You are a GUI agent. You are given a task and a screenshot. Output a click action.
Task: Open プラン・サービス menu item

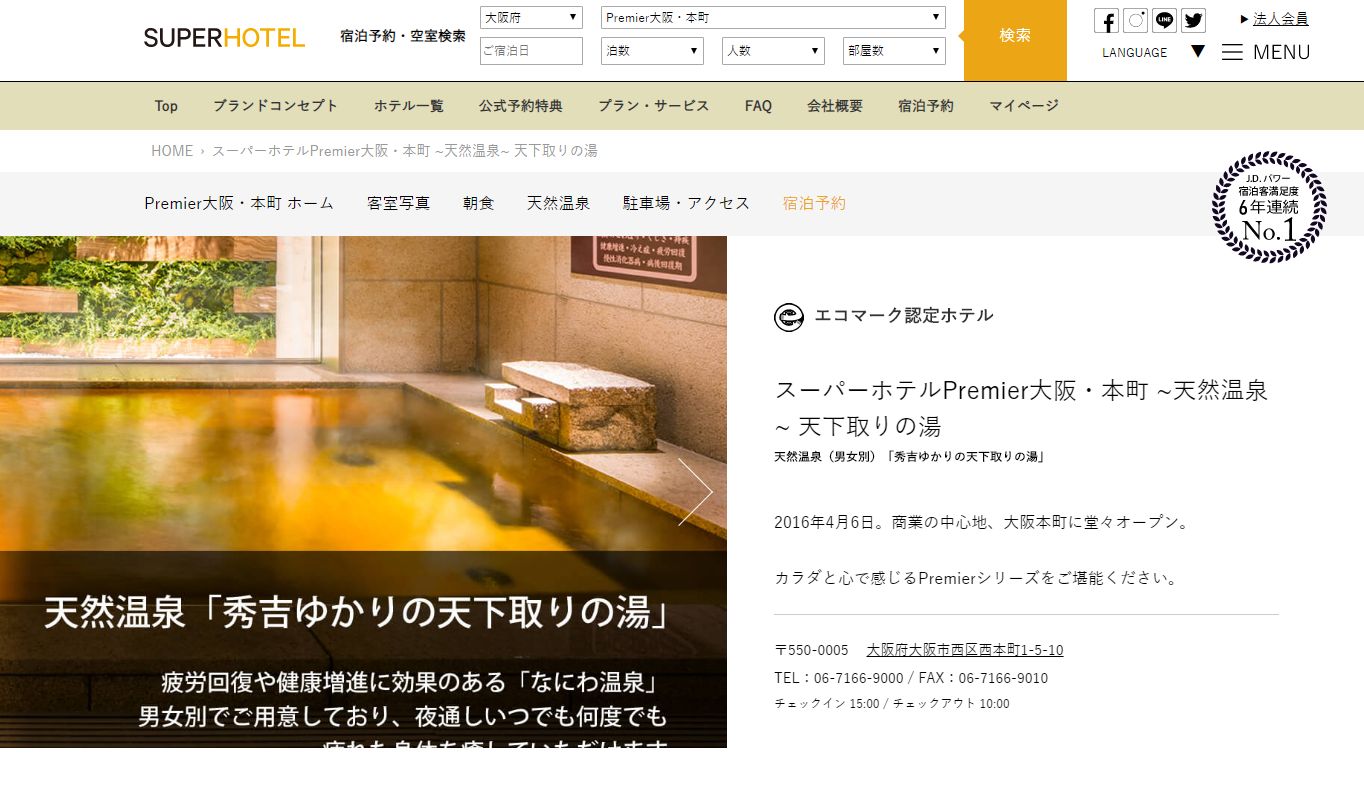(x=653, y=106)
